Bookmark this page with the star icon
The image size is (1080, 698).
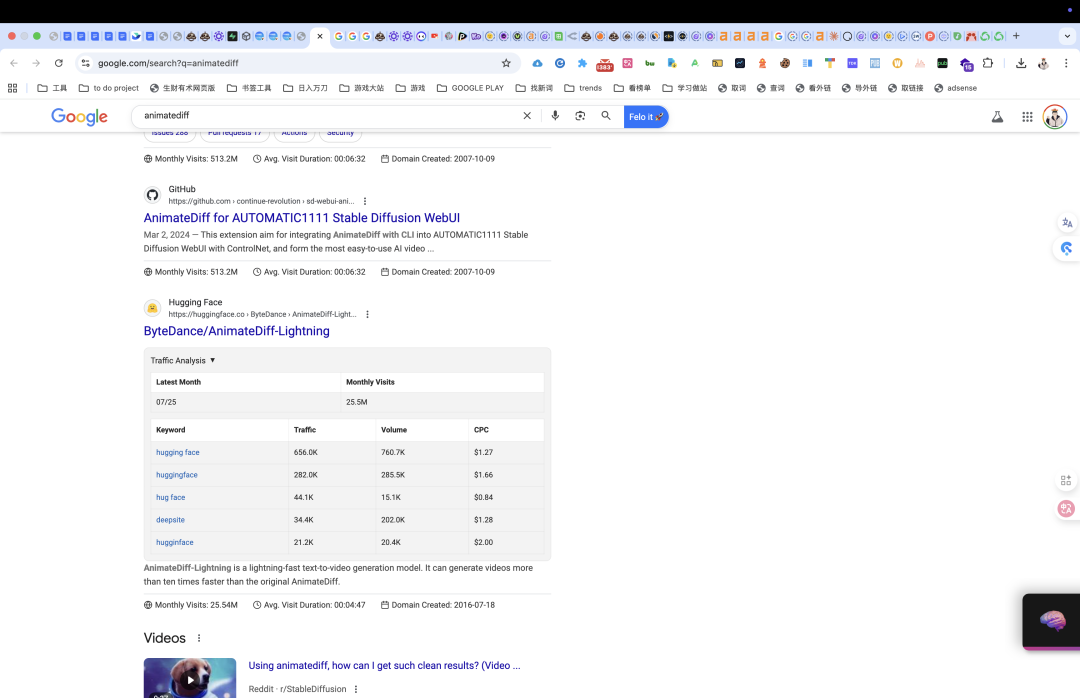506,63
